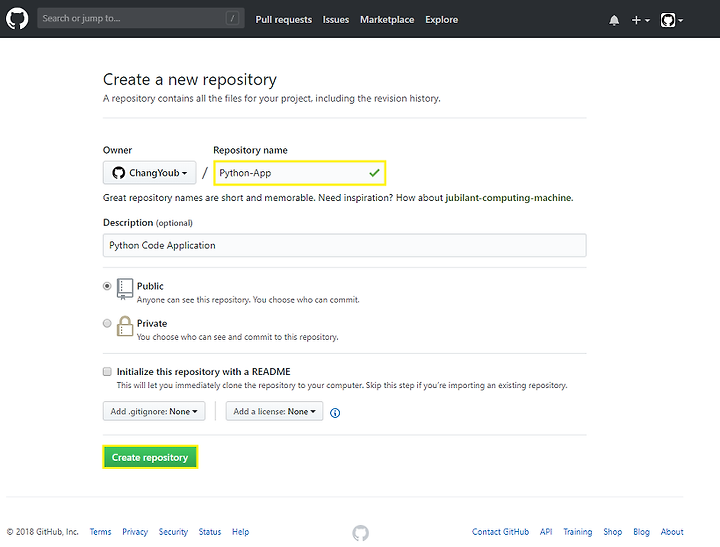Open the Security footer link
The image size is (720, 547).
point(173,532)
